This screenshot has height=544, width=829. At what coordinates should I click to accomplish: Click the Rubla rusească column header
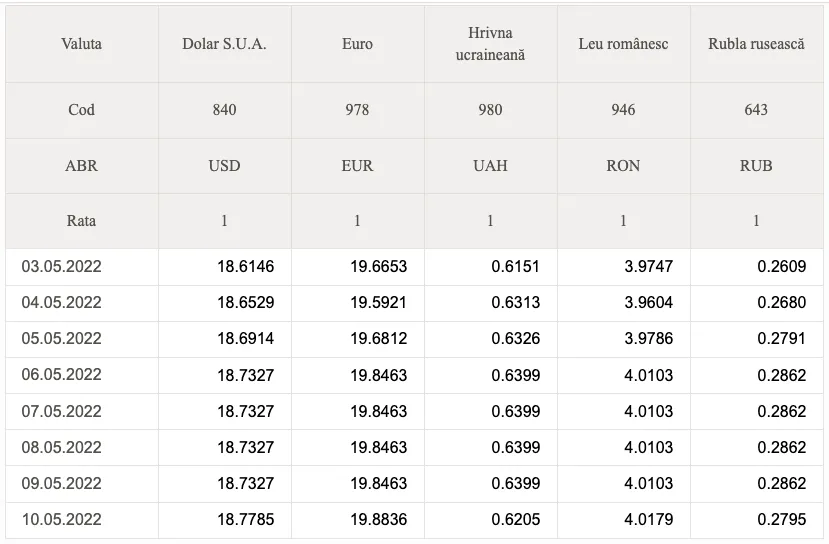click(756, 44)
